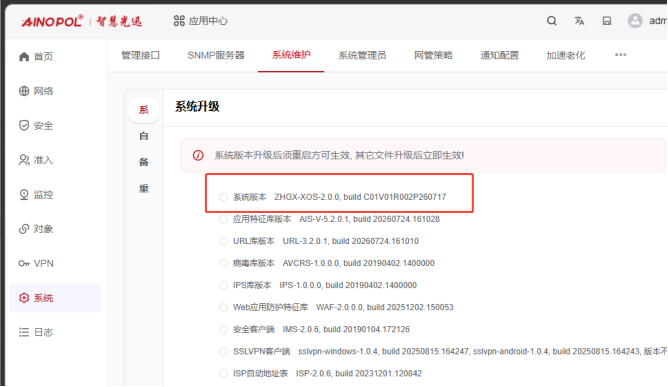This screenshot has height=387, width=668.
Task: Select the URL库版本 radio button
Action: 223,241
